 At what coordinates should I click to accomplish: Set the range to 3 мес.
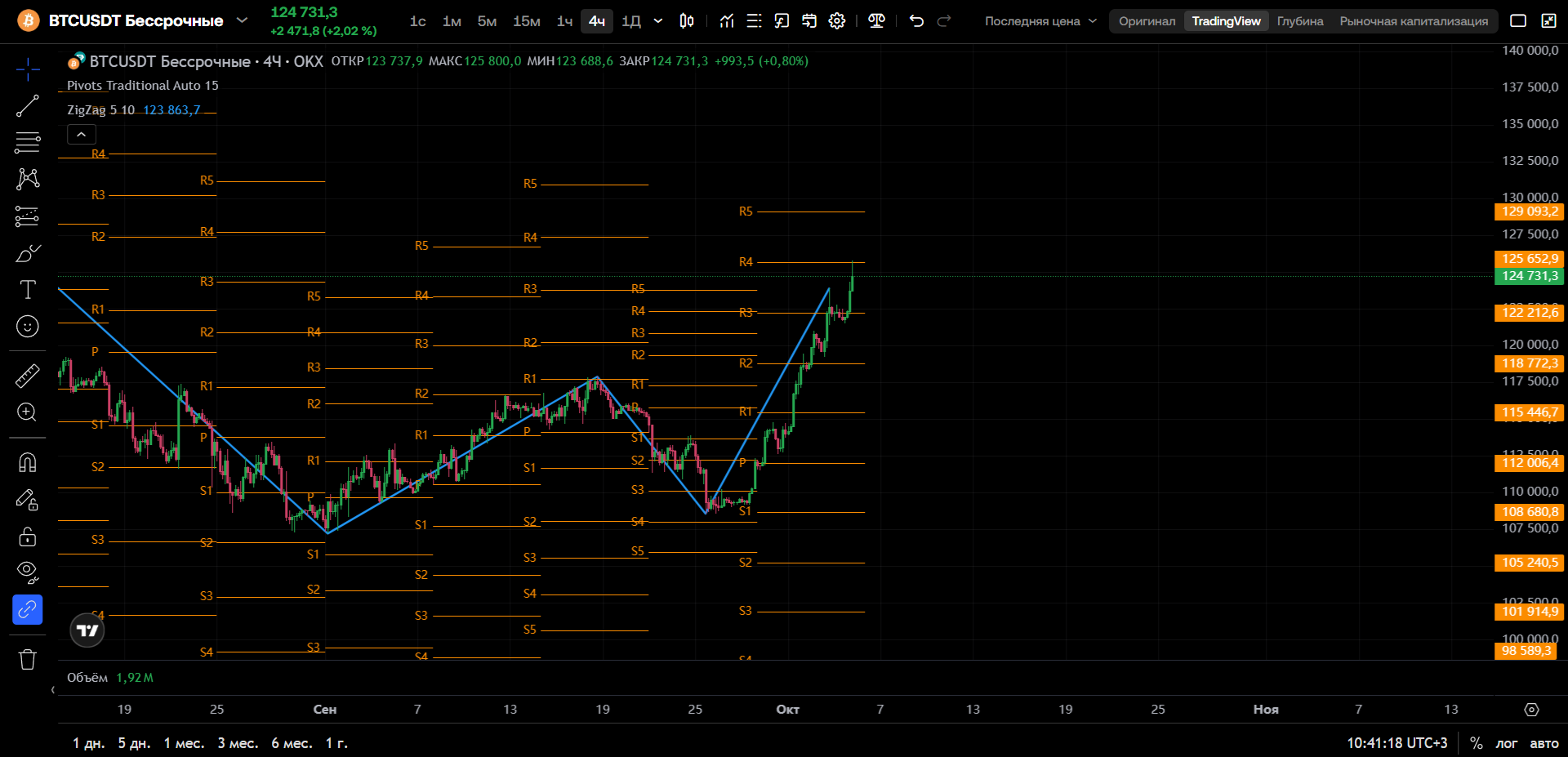pos(238,743)
